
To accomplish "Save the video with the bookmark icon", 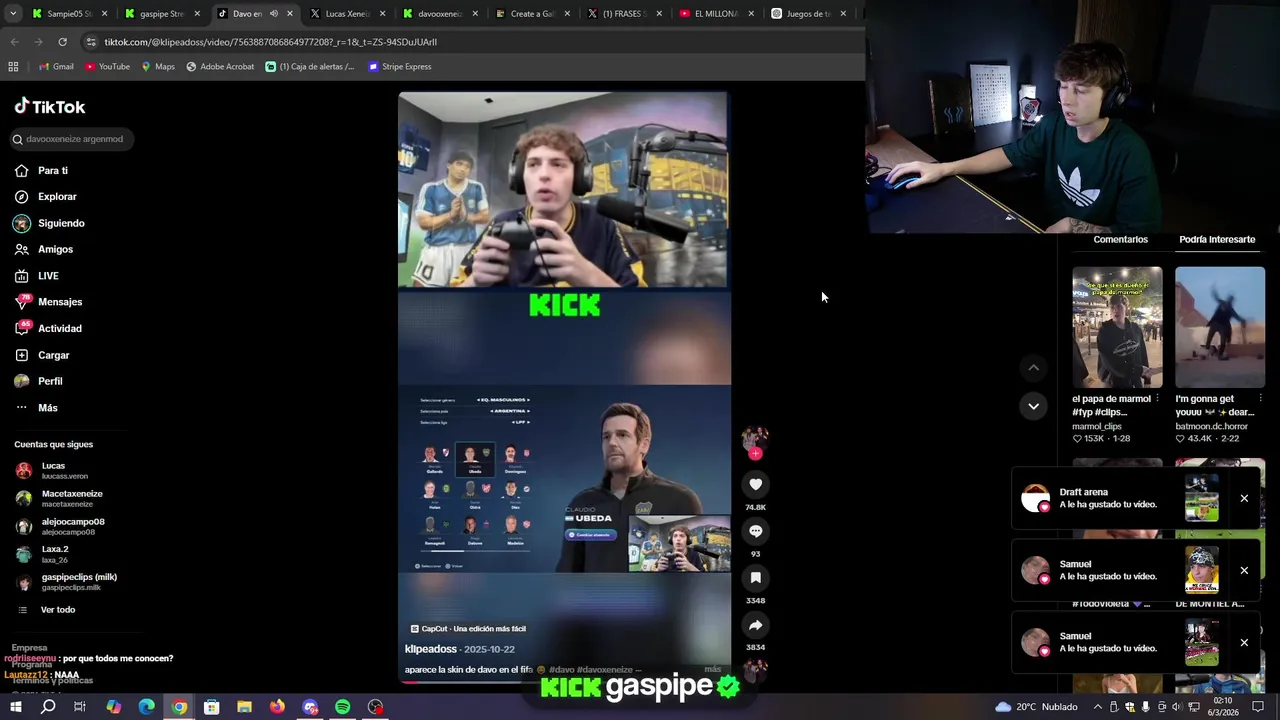I will (x=755, y=577).
